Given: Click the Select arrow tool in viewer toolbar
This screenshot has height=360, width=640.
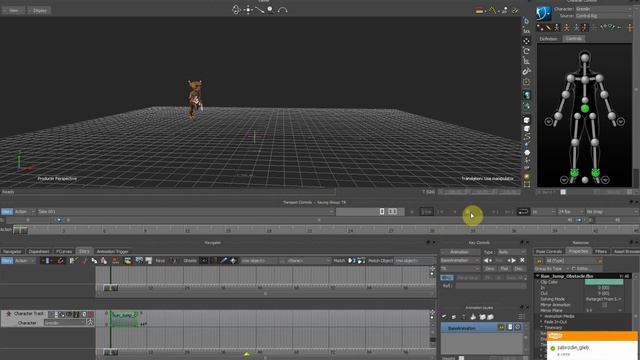Looking at the screenshot, I should point(527,21).
